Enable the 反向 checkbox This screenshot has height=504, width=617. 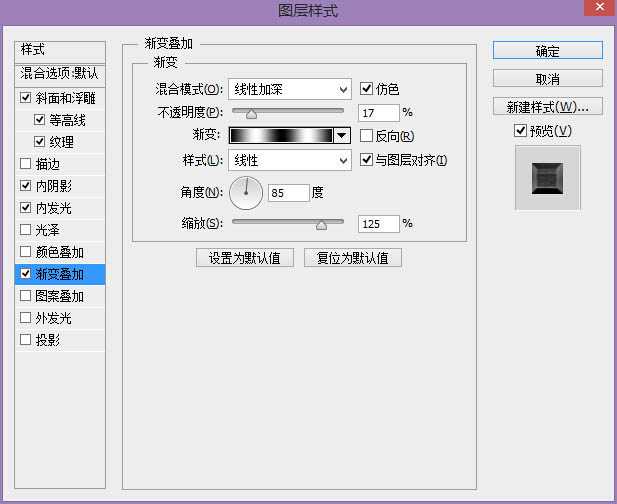(x=366, y=136)
